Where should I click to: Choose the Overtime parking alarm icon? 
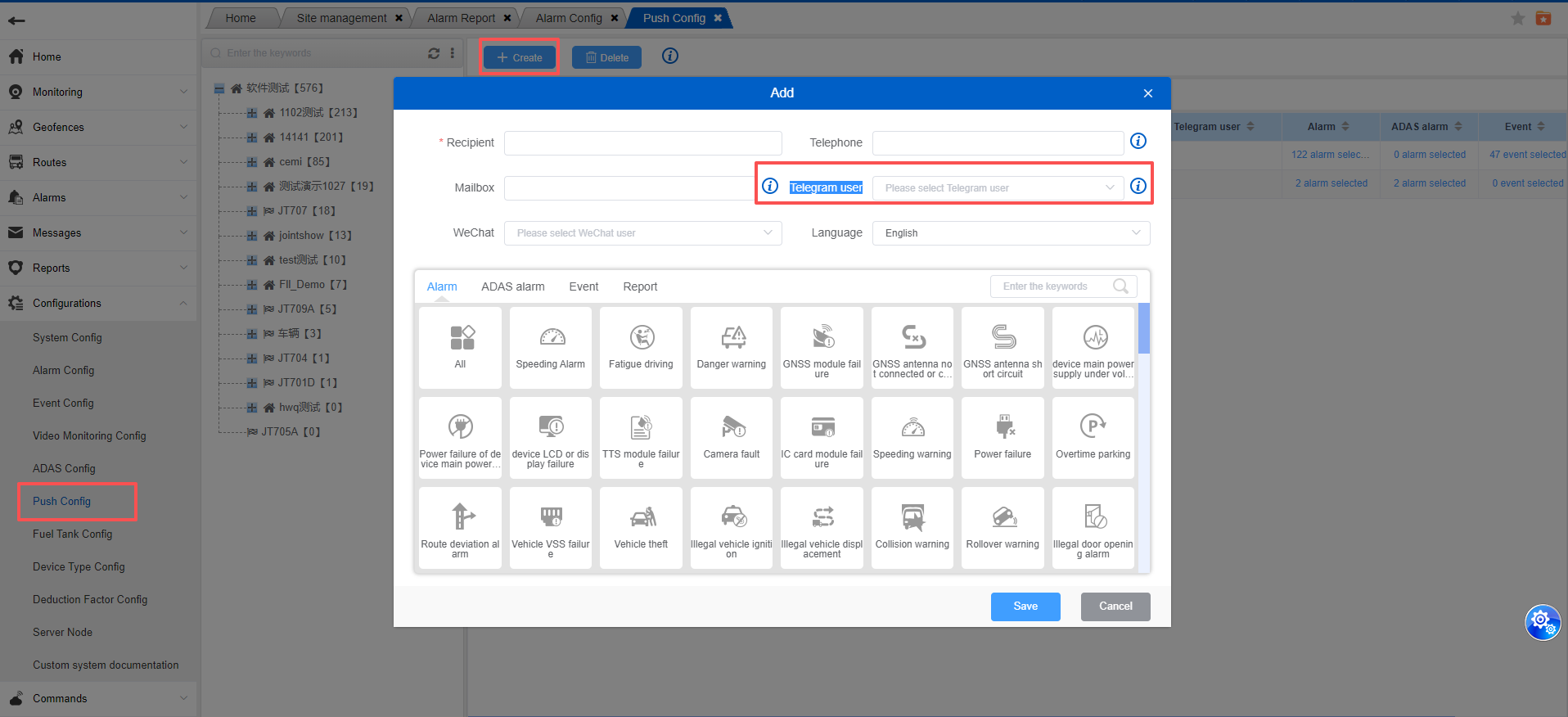pos(1093,437)
